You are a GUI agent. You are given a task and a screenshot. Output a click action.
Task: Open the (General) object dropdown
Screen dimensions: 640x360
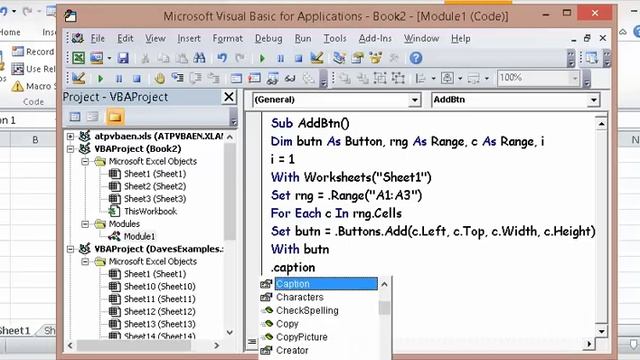click(x=414, y=100)
